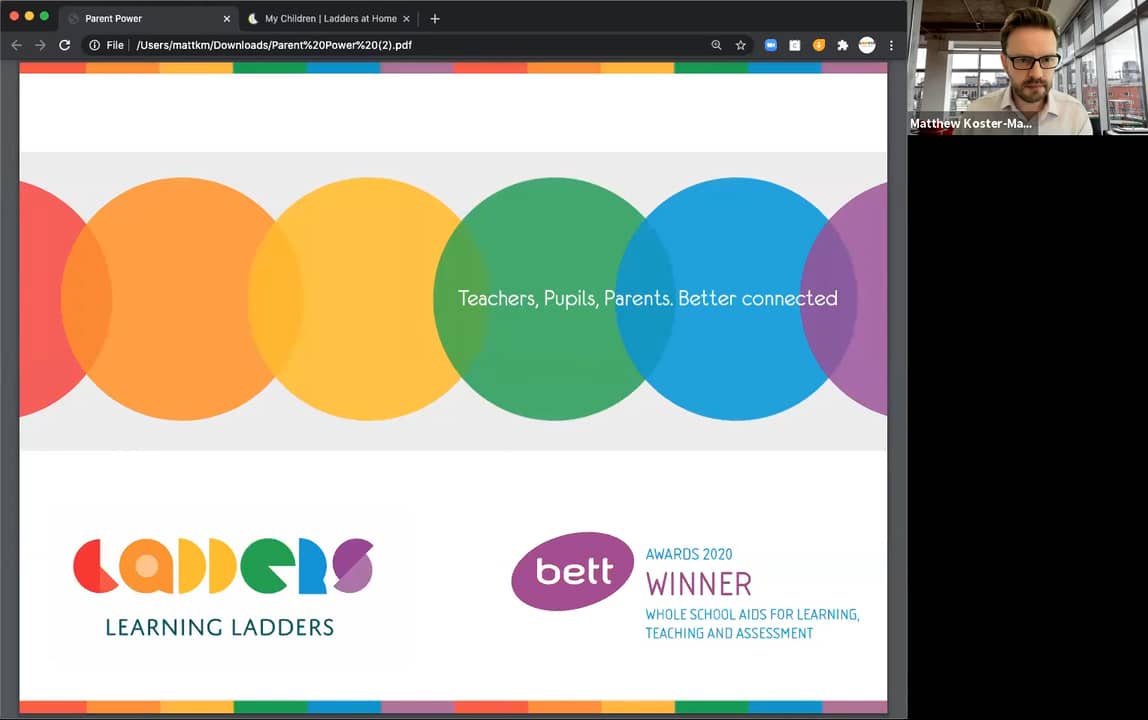Click the white square extension icon
Image resolution: width=1148 pixels, height=720 pixels.
tap(794, 45)
